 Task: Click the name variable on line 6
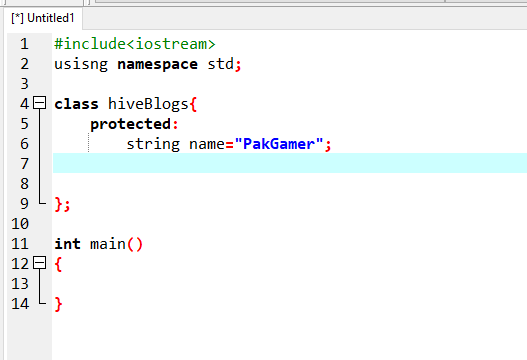coord(207,145)
